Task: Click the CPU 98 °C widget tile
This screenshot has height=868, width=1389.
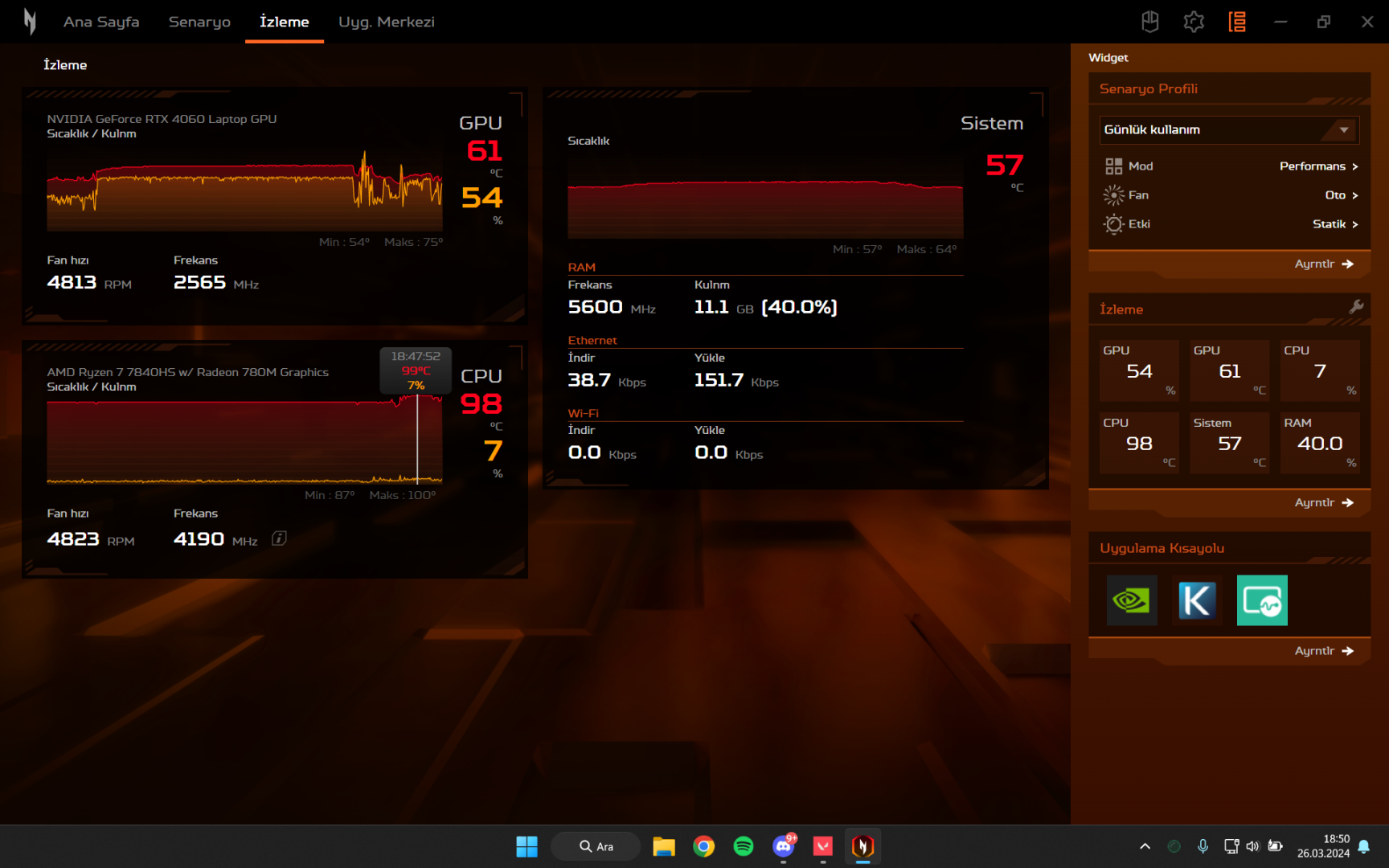Action: coord(1139,443)
